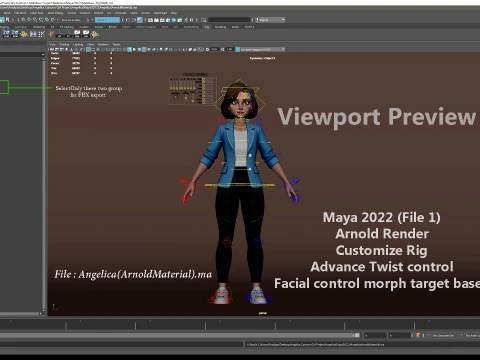Open the Mesh Display menu

click(55, 13)
